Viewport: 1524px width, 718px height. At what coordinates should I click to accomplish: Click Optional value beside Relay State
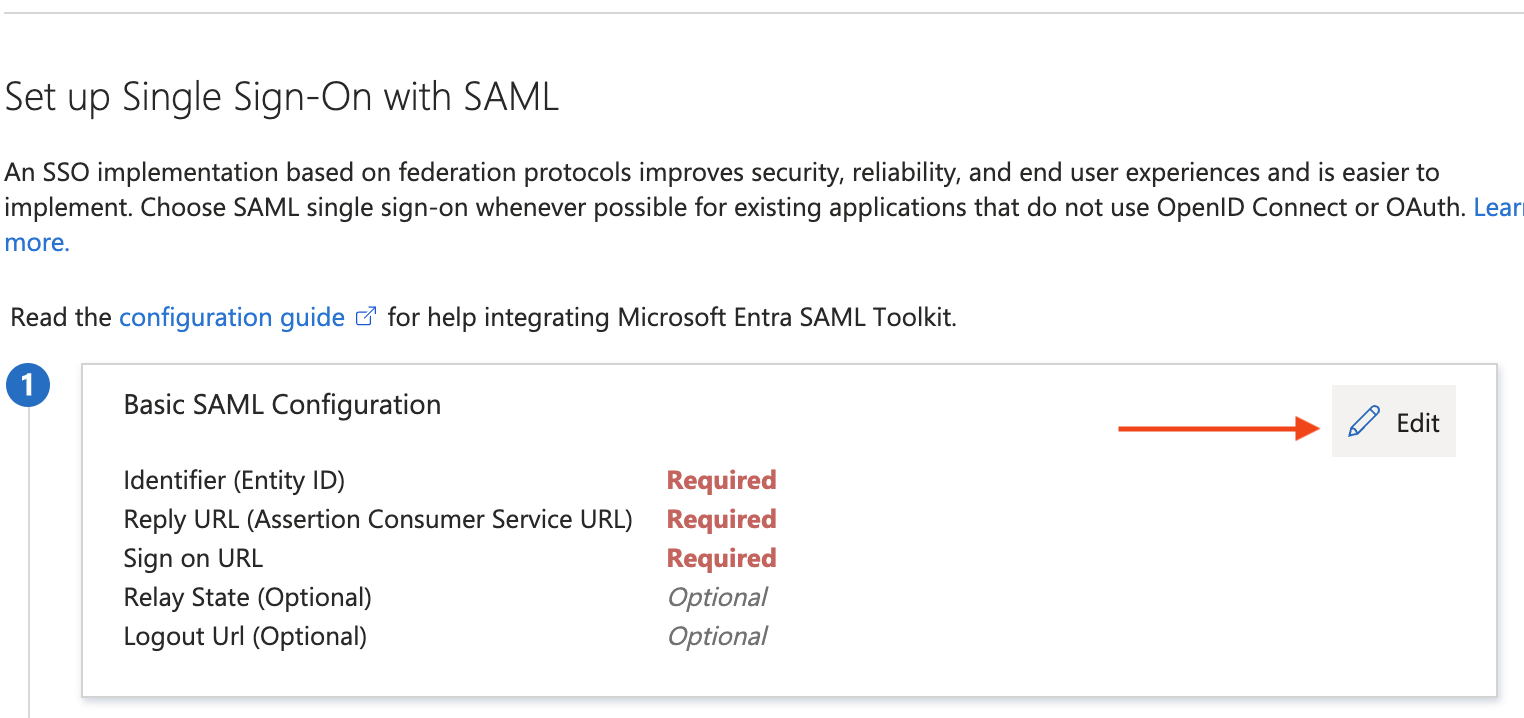(716, 598)
